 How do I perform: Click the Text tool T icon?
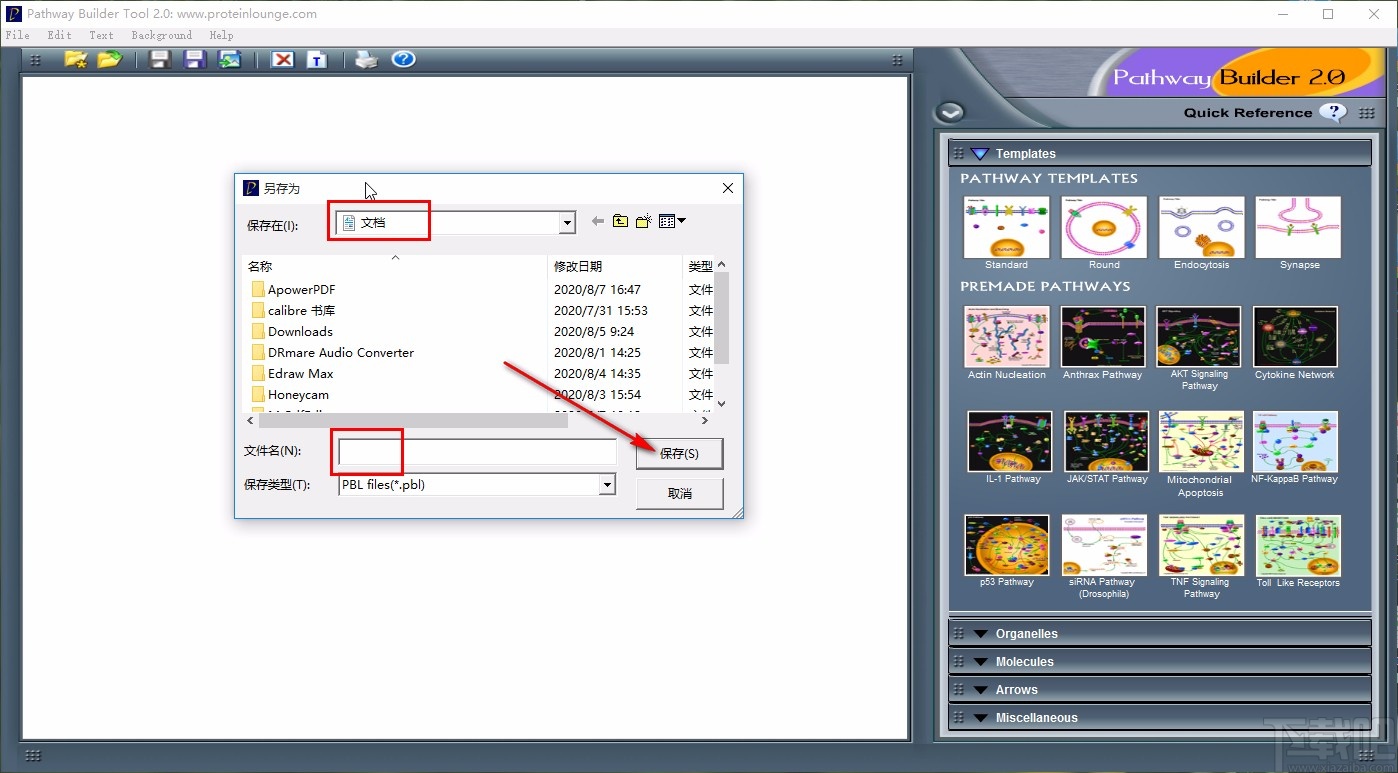coord(317,60)
